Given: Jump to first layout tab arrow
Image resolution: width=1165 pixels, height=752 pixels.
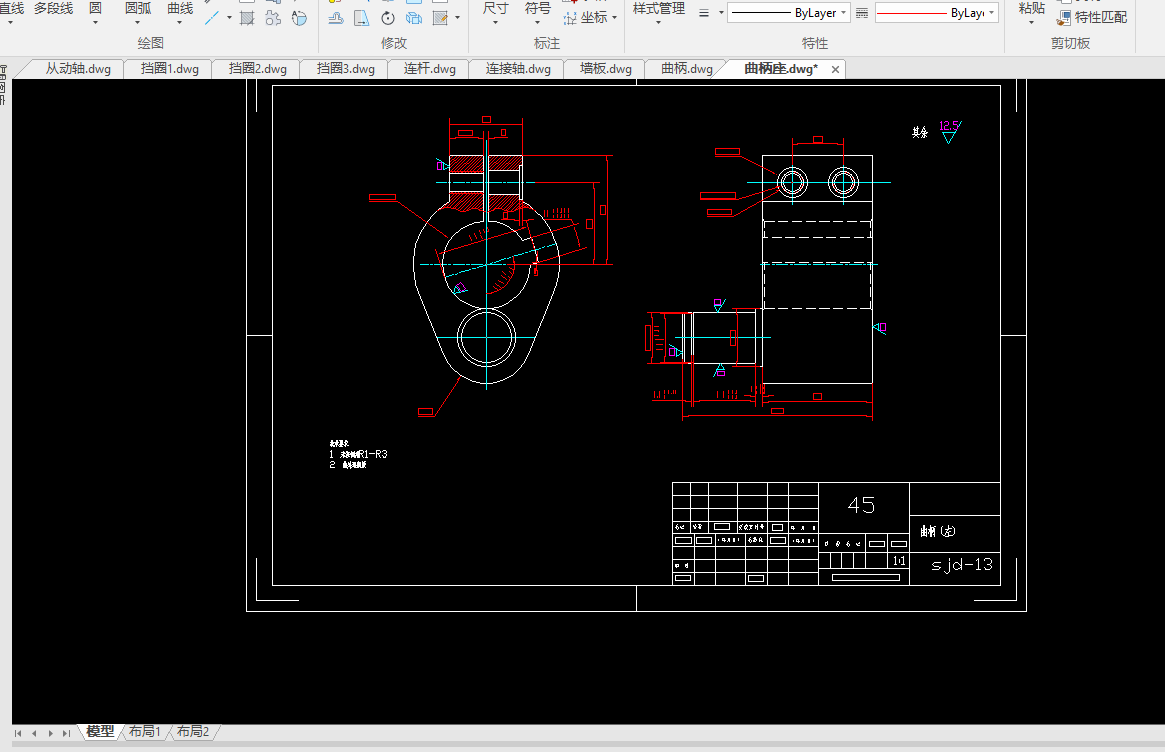Looking at the screenshot, I should click(18, 733).
